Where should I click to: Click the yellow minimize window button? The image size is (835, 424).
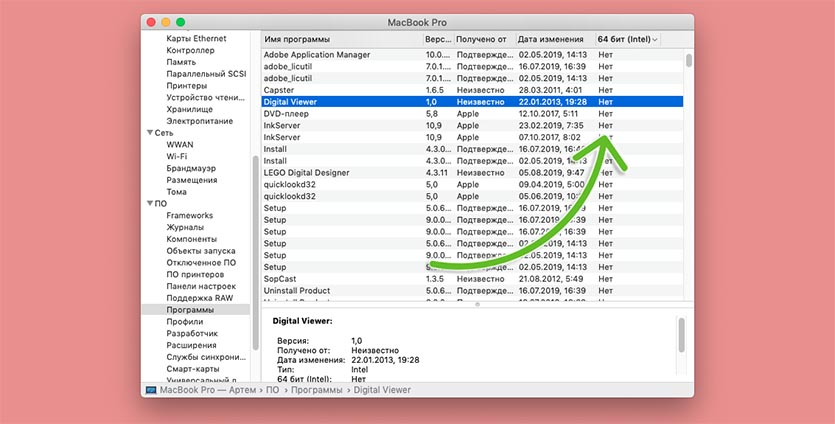tap(165, 22)
